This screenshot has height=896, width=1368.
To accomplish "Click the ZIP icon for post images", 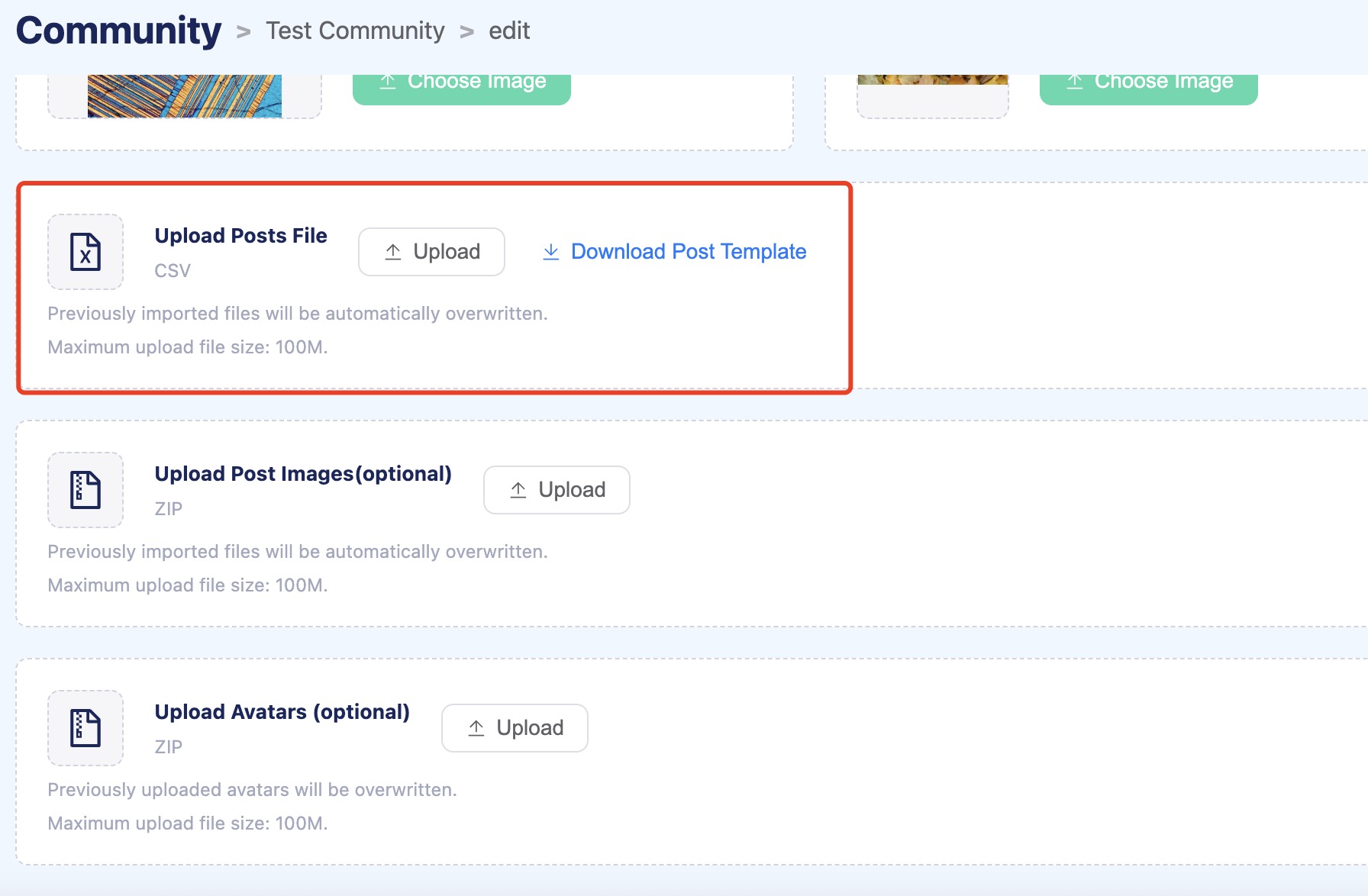I will [85, 490].
